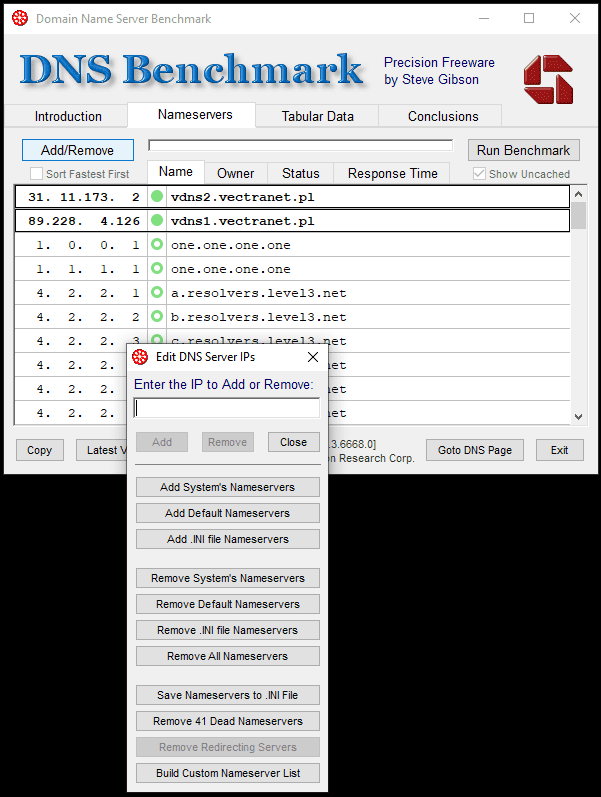This screenshot has width=601, height=797.
Task: Select the Owner column tab
Action: (235, 173)
